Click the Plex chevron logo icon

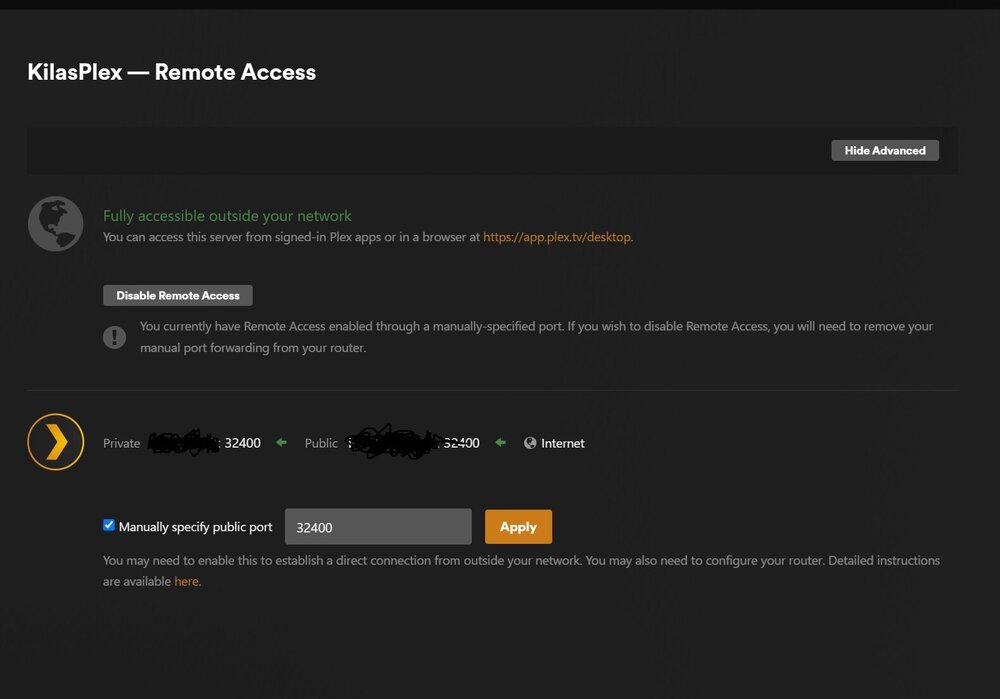point(55,442)
